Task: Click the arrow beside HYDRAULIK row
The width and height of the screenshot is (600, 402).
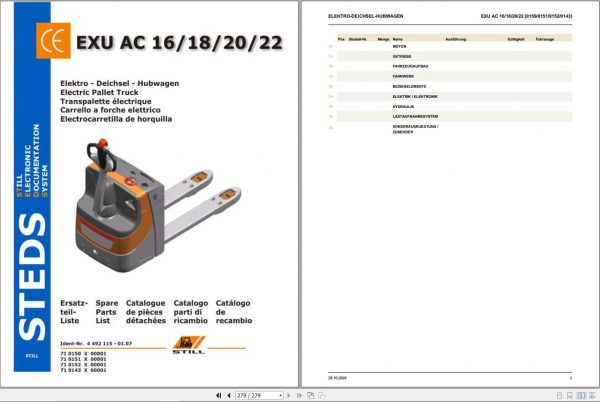Action: [331, 106]
